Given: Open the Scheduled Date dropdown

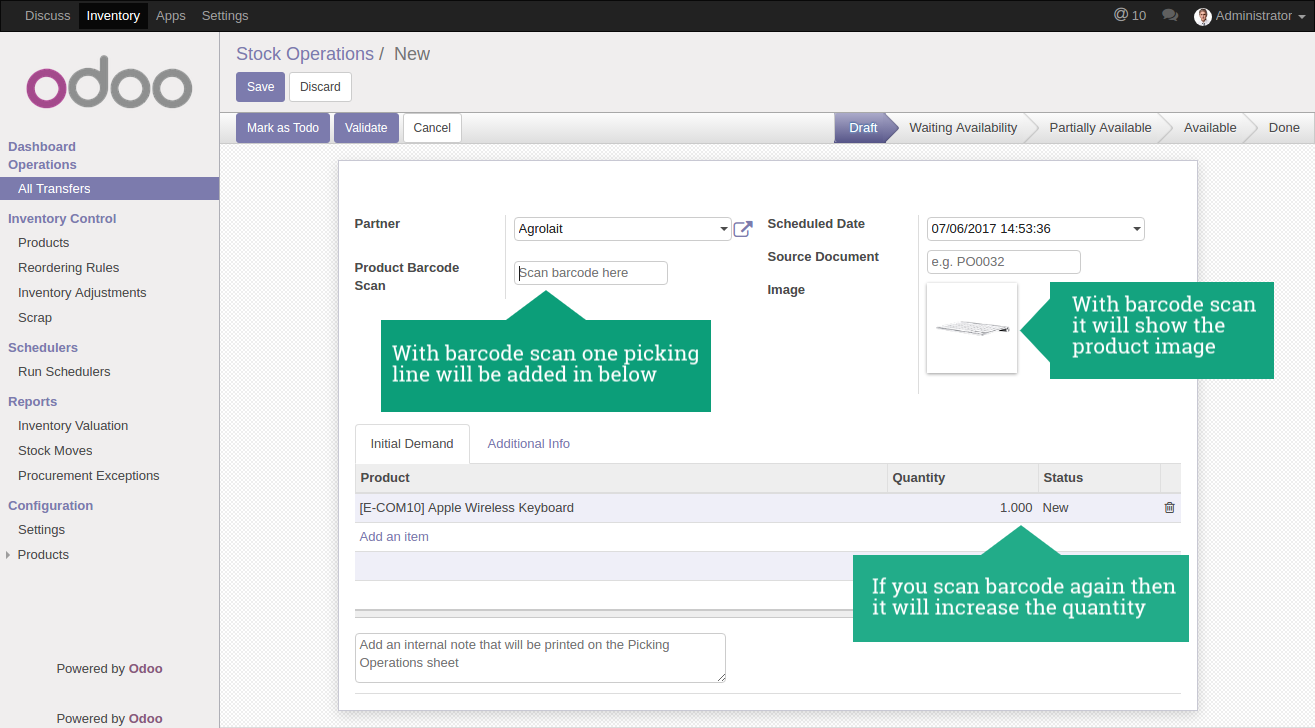Looking at the screenshot, I should tap(1035, 229).
